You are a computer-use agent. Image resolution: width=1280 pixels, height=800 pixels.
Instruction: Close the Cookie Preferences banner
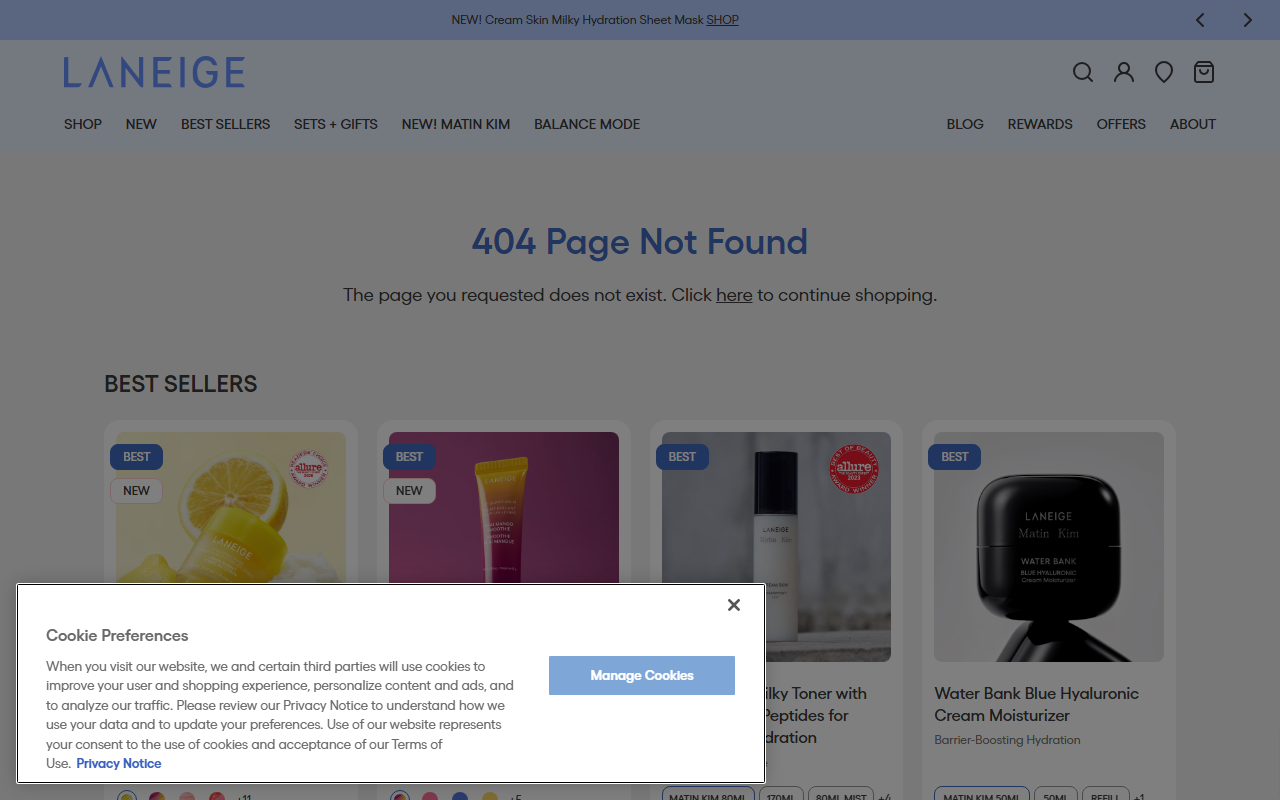tap(734, 605)
